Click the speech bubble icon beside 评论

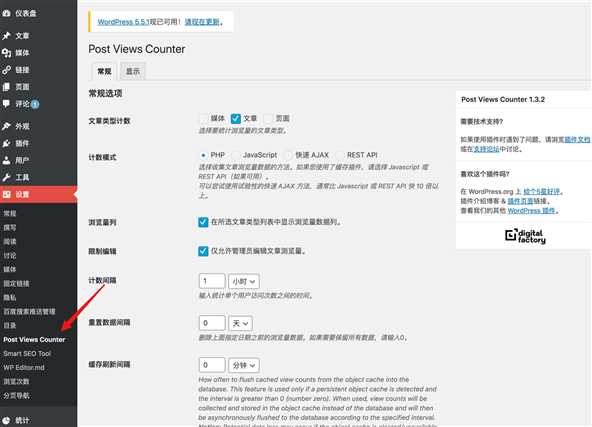point(6,103)
